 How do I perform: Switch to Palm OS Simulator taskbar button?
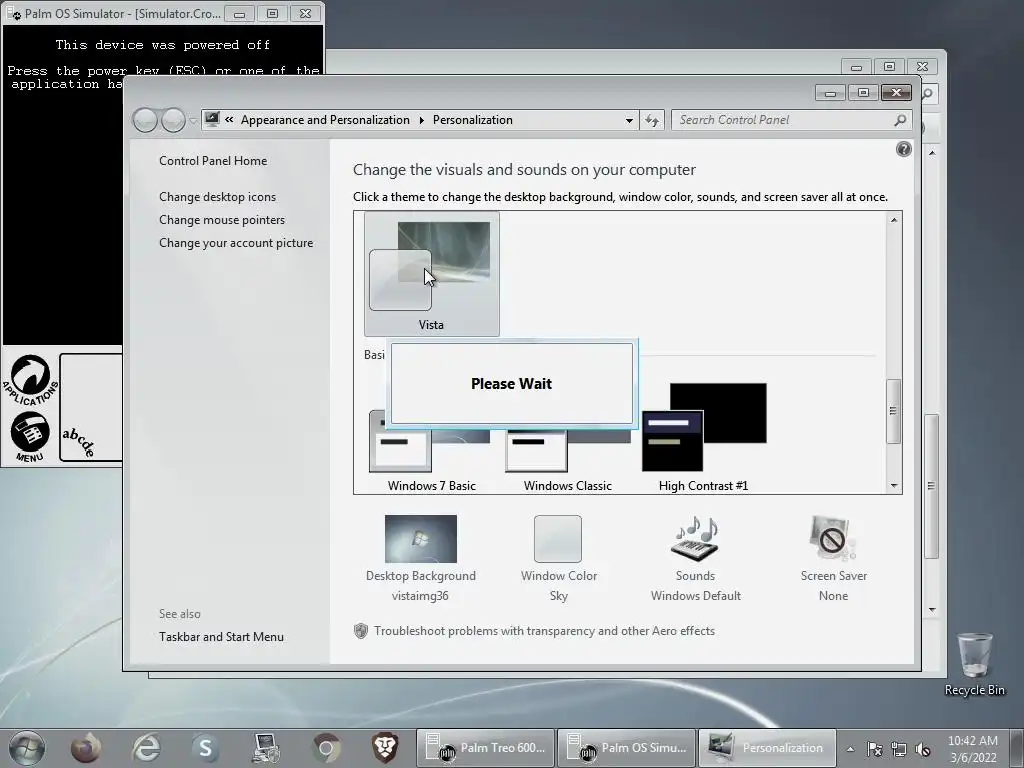pos(626,748)
